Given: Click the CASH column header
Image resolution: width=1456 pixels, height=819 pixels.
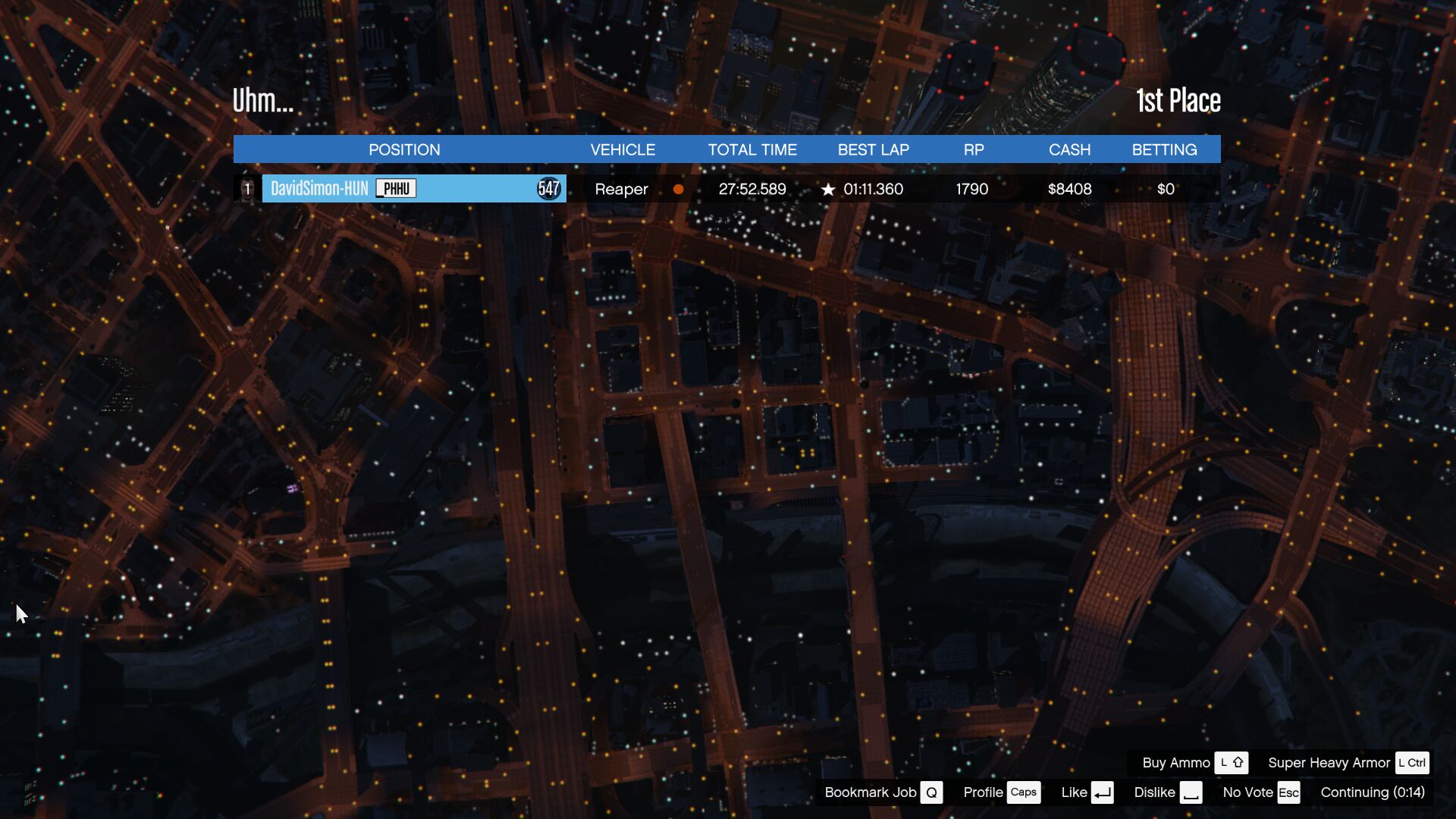Looking at the screenshot, I should click(1069, 150).
